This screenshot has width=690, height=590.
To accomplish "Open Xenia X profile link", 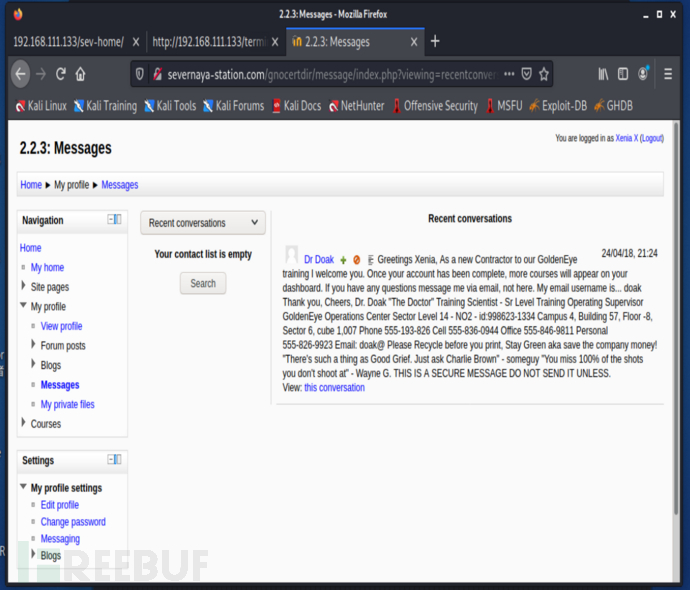I will (627, 138).
